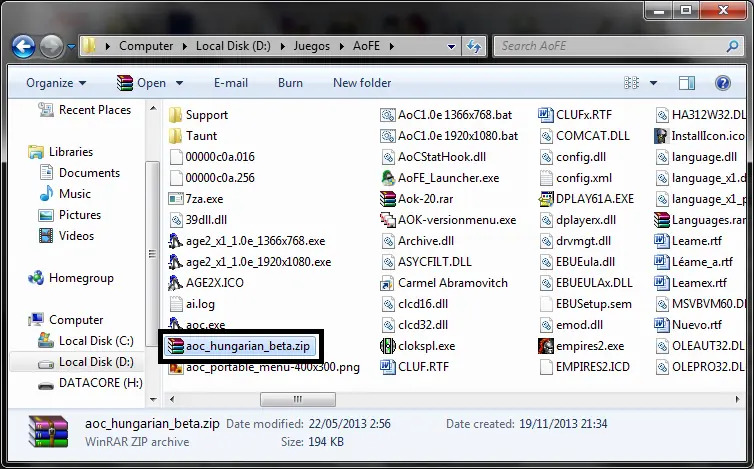The height and width of the screenshot is (469, 754).
Task: Toggle the preview pane icon
Action: point(687,83)
